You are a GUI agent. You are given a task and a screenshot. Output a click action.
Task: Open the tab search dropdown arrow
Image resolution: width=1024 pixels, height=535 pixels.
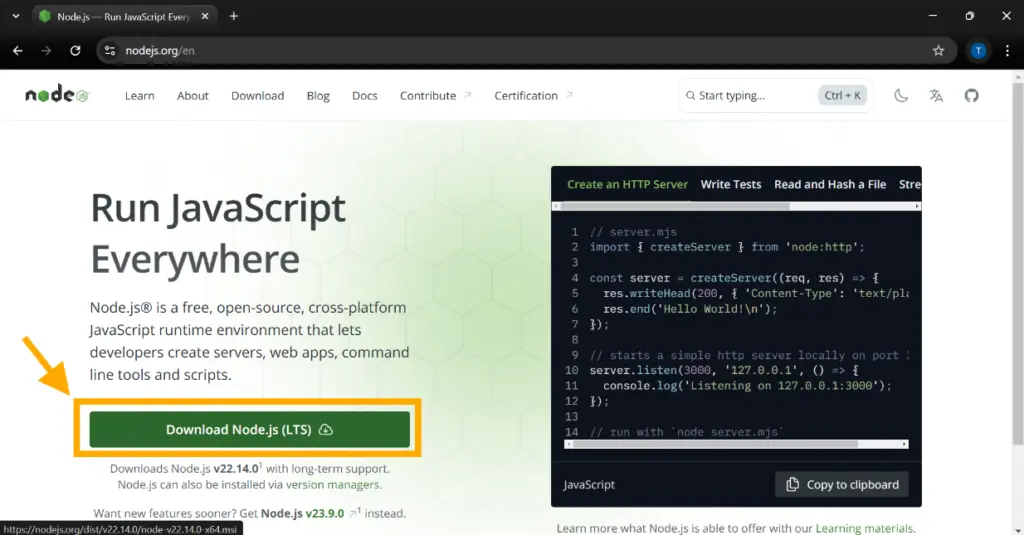point(16,16)
